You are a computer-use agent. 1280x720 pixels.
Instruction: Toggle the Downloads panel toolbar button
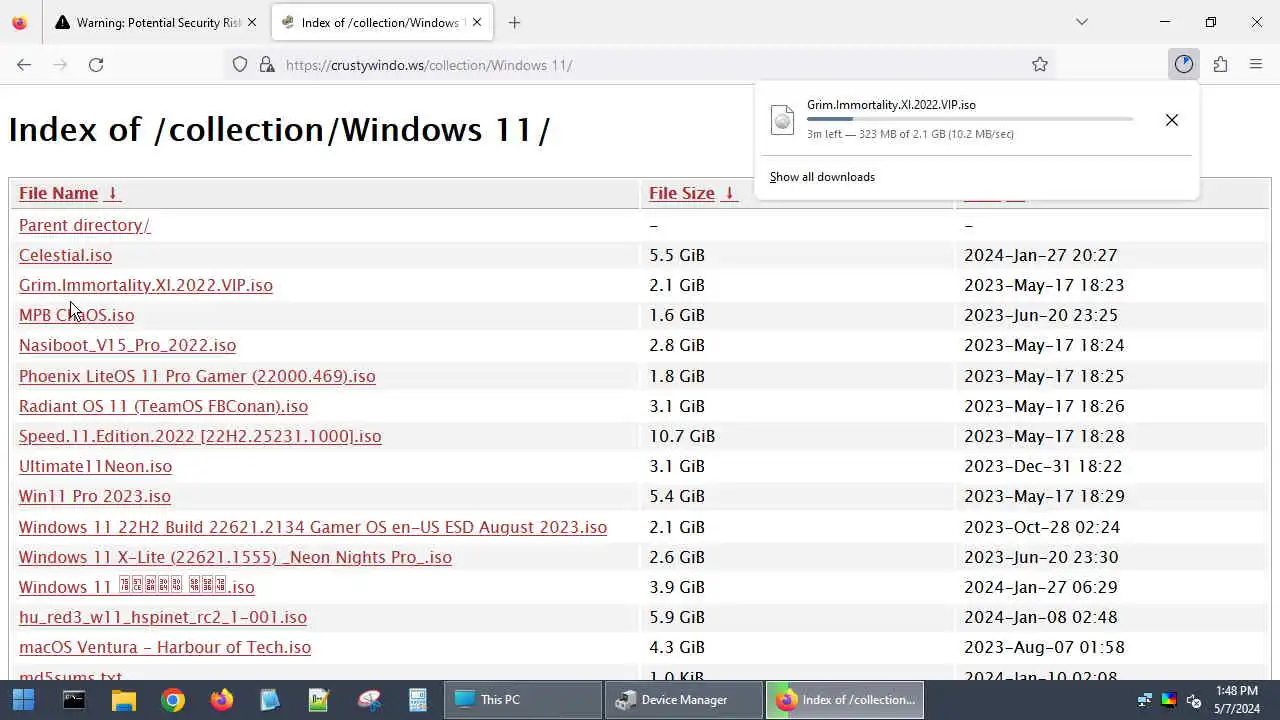[x=1184, y=64]
